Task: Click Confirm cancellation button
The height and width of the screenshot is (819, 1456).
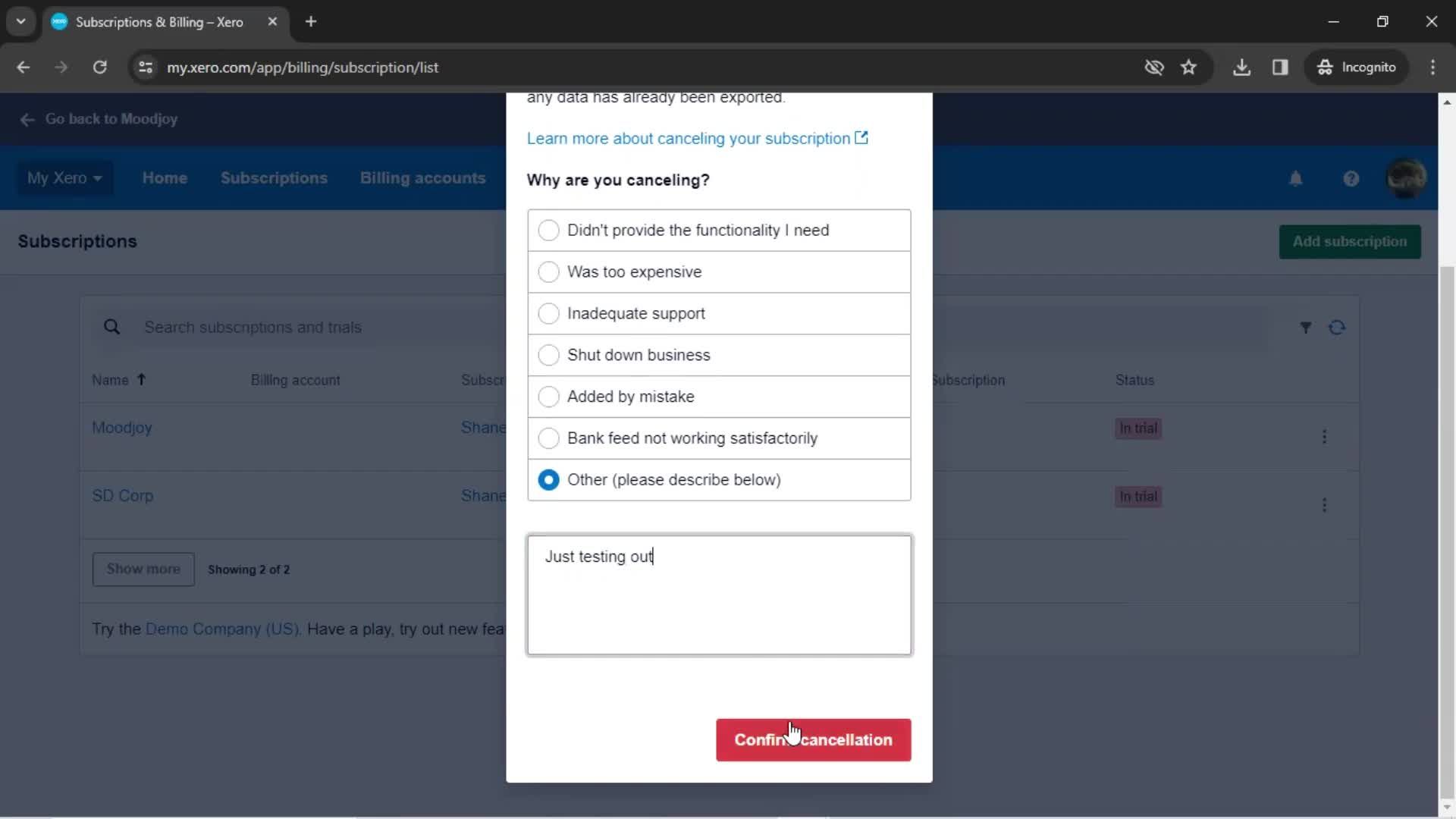Action: pos(813,740)
